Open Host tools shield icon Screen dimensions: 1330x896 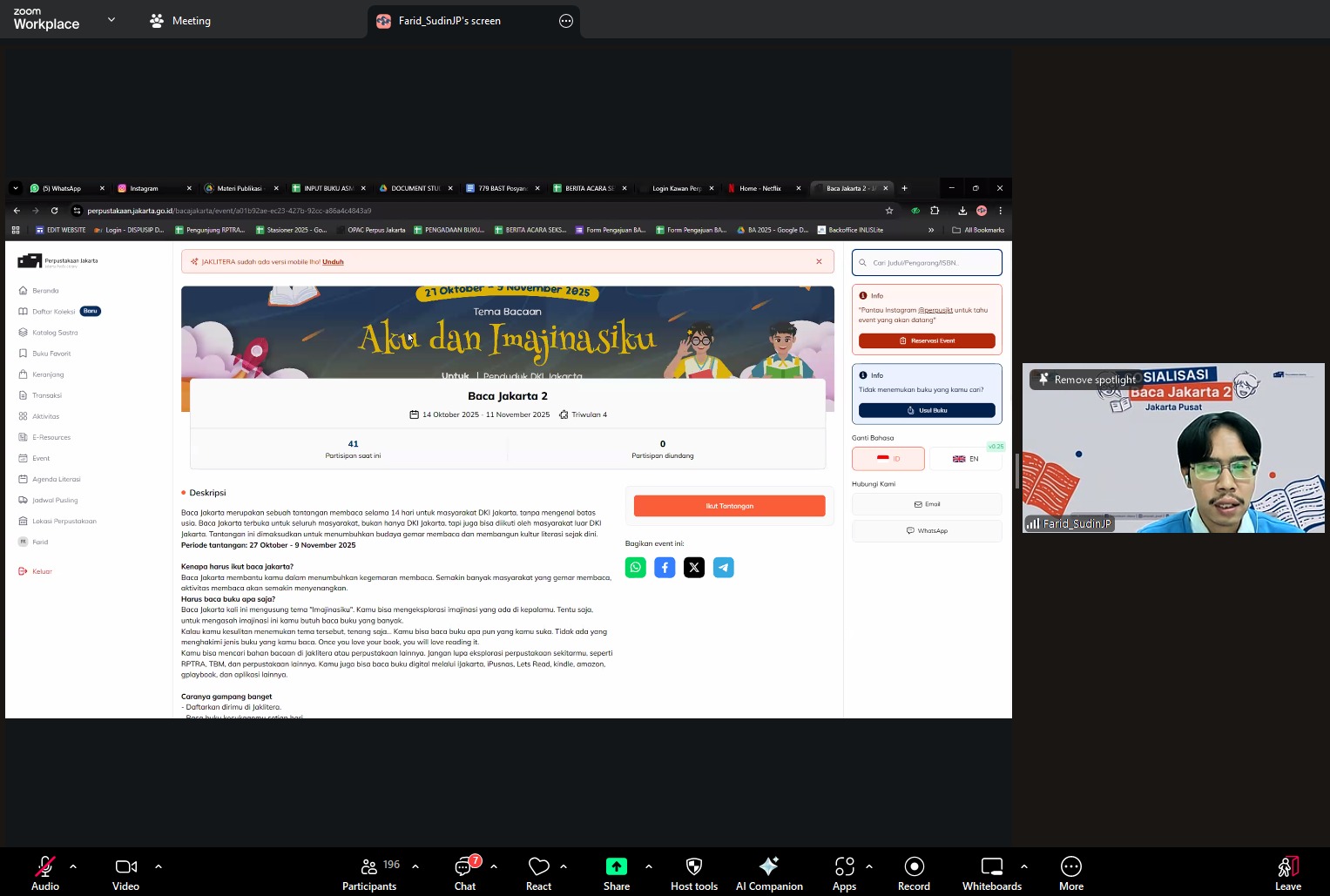click(693, 873)
